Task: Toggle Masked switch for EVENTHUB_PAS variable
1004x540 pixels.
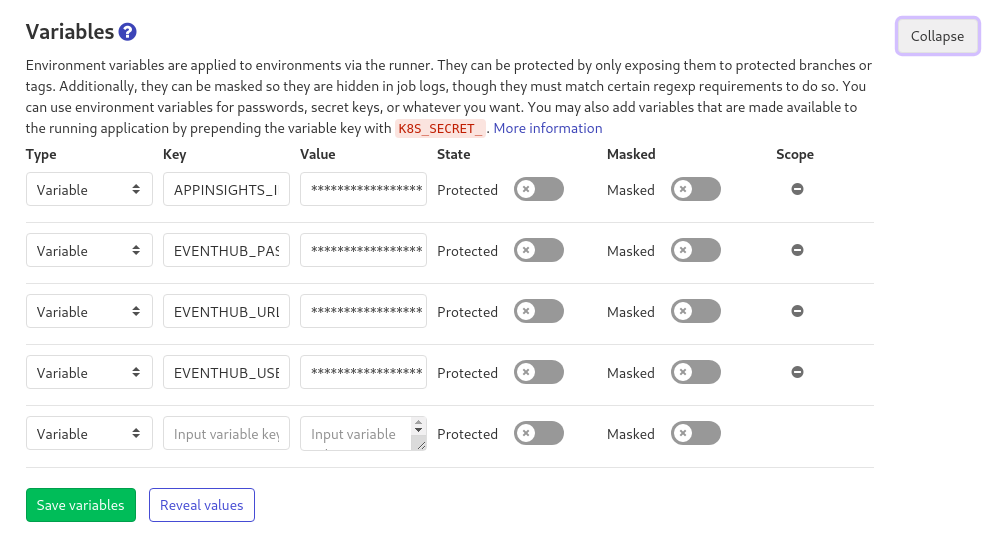Action: point(696,250)
